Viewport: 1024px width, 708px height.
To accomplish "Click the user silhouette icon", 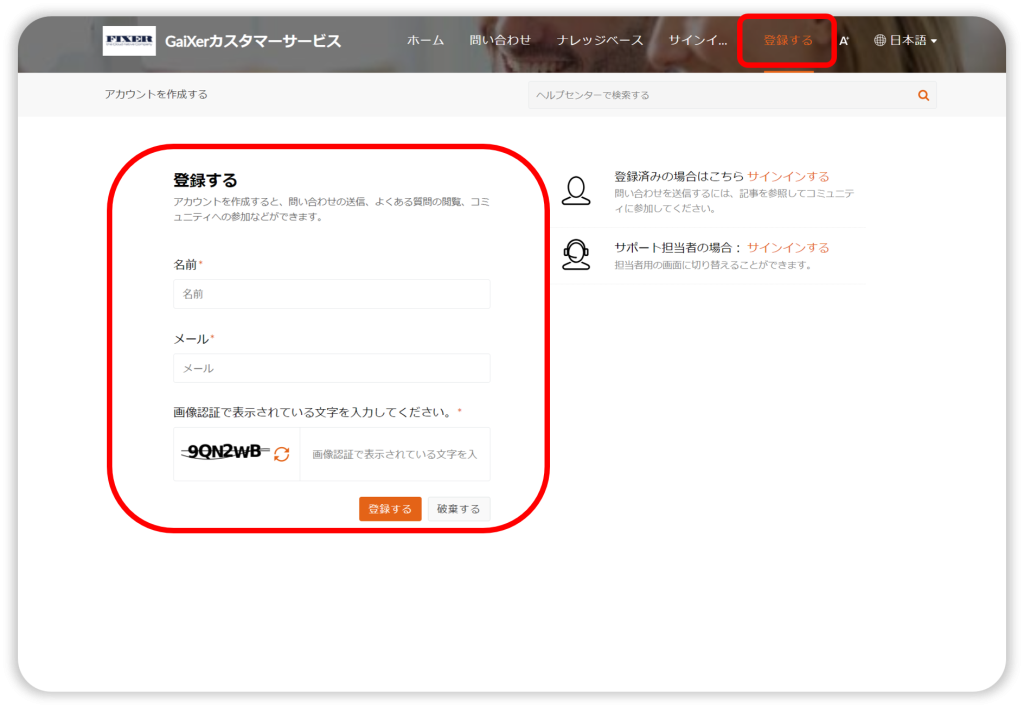I will [576, 190].
